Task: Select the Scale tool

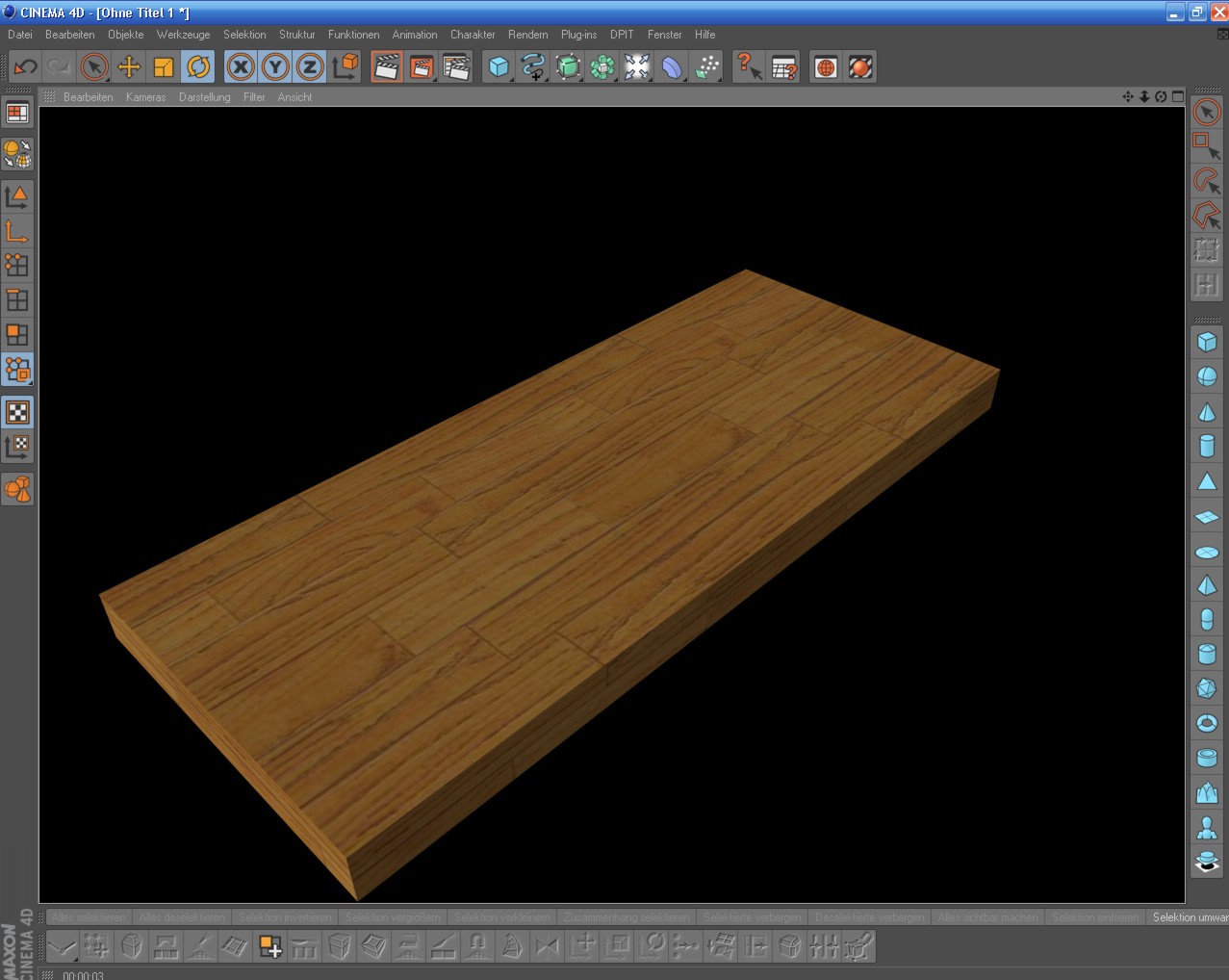Action: tap(164, 67)
